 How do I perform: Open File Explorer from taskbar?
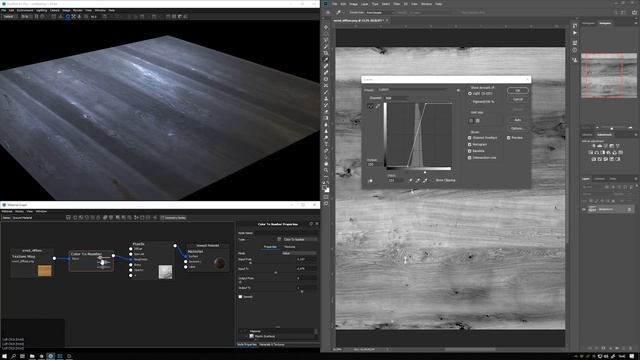click(32, 356)
